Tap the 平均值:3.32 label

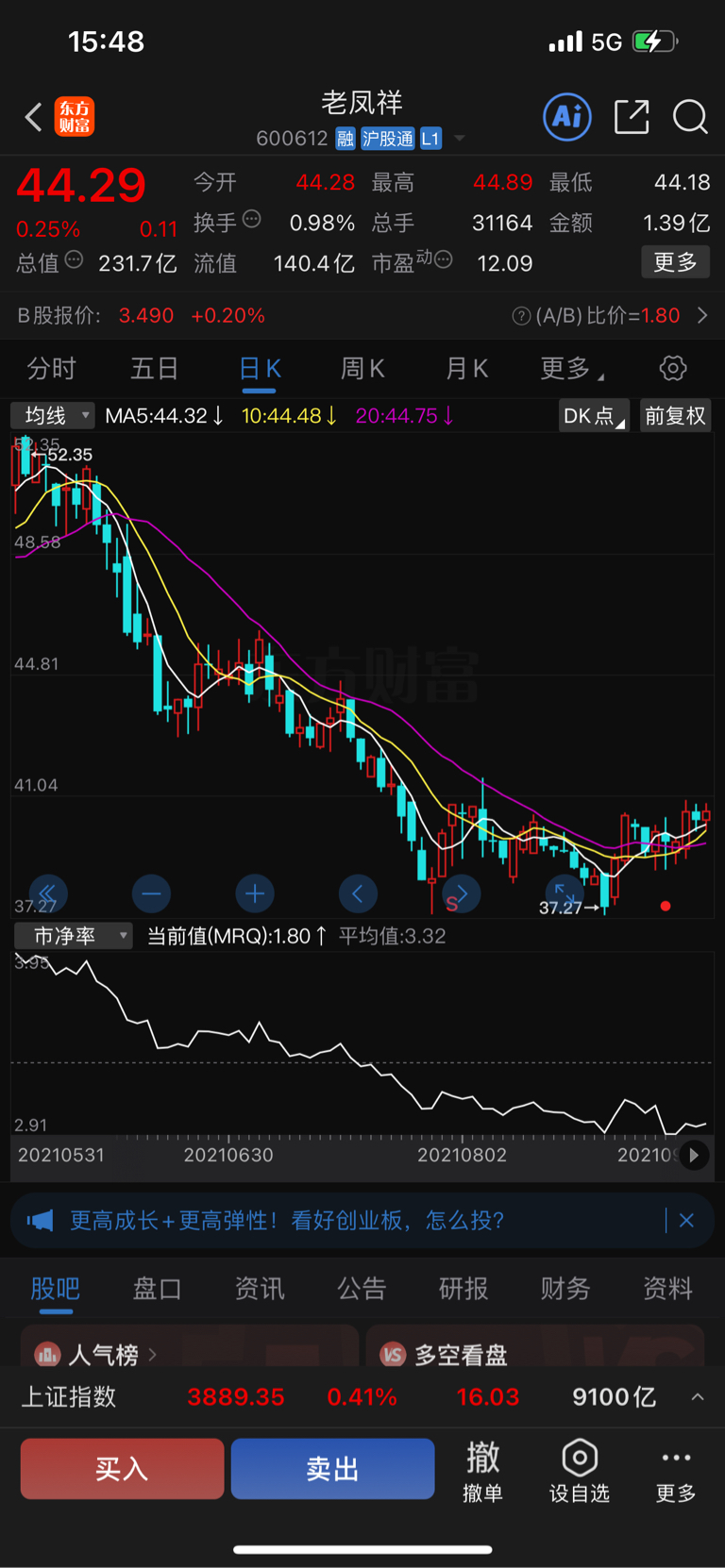pyautogui.click(x=393, y=936)
